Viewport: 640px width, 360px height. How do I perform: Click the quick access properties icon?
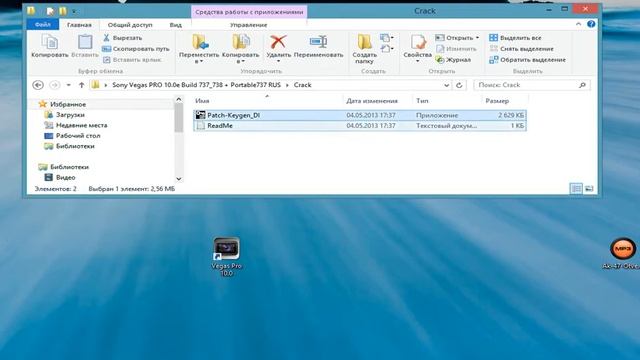(x=50, y=11)
